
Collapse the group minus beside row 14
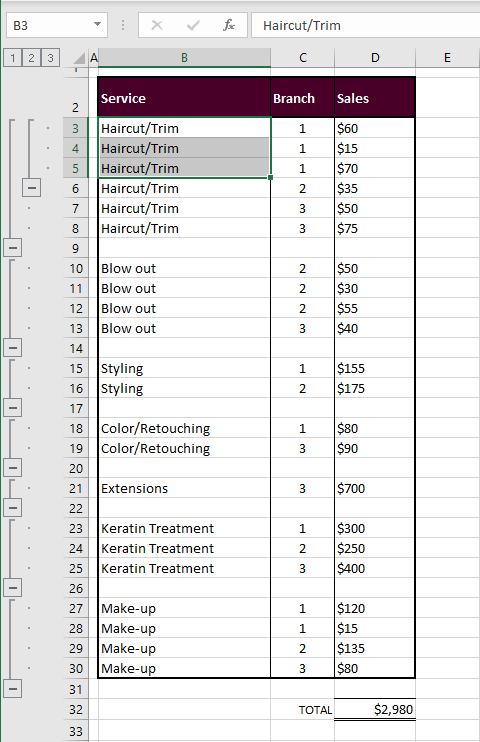(x=13, y=348)
